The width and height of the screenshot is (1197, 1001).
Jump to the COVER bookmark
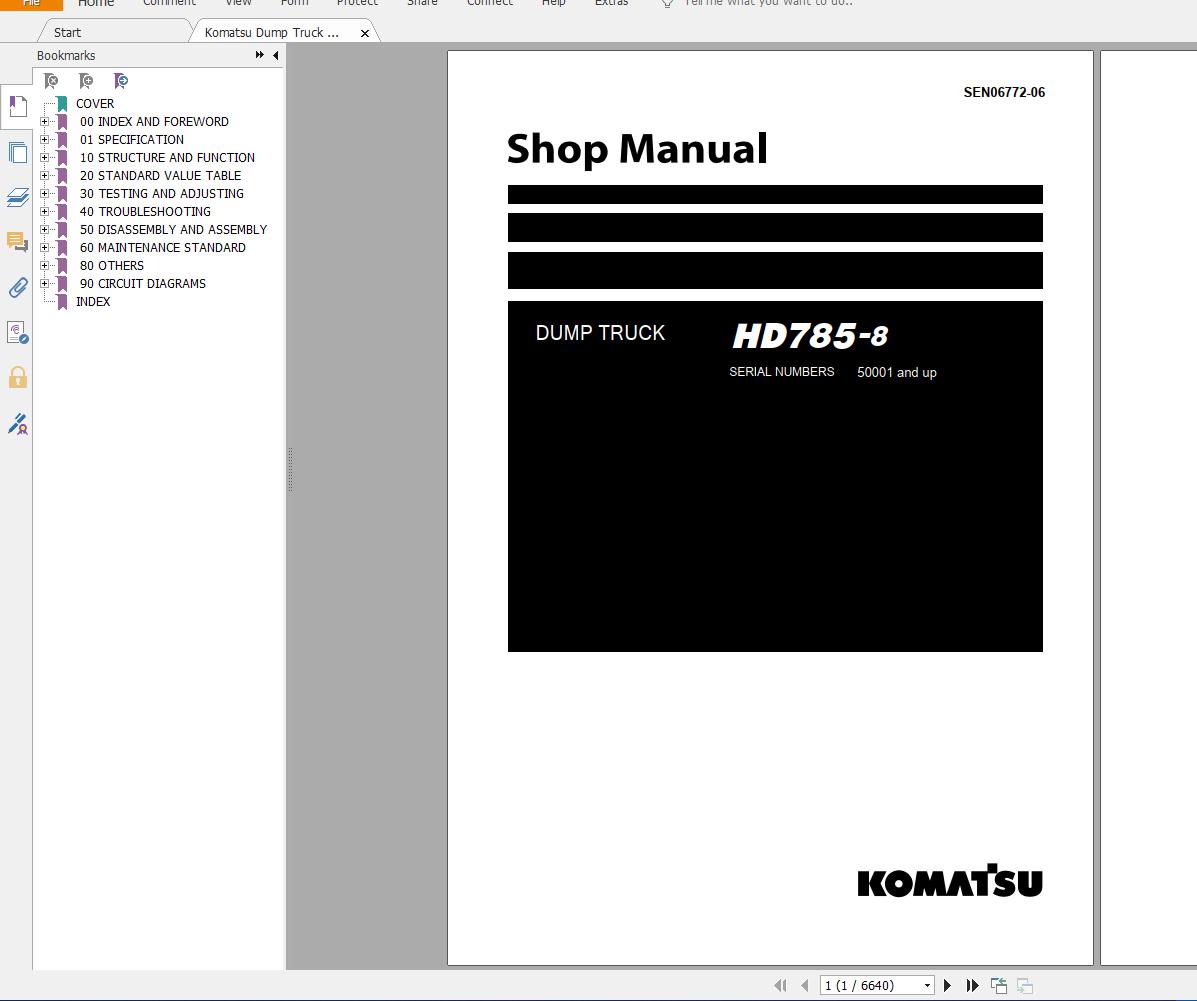click(x=95, y=104)
